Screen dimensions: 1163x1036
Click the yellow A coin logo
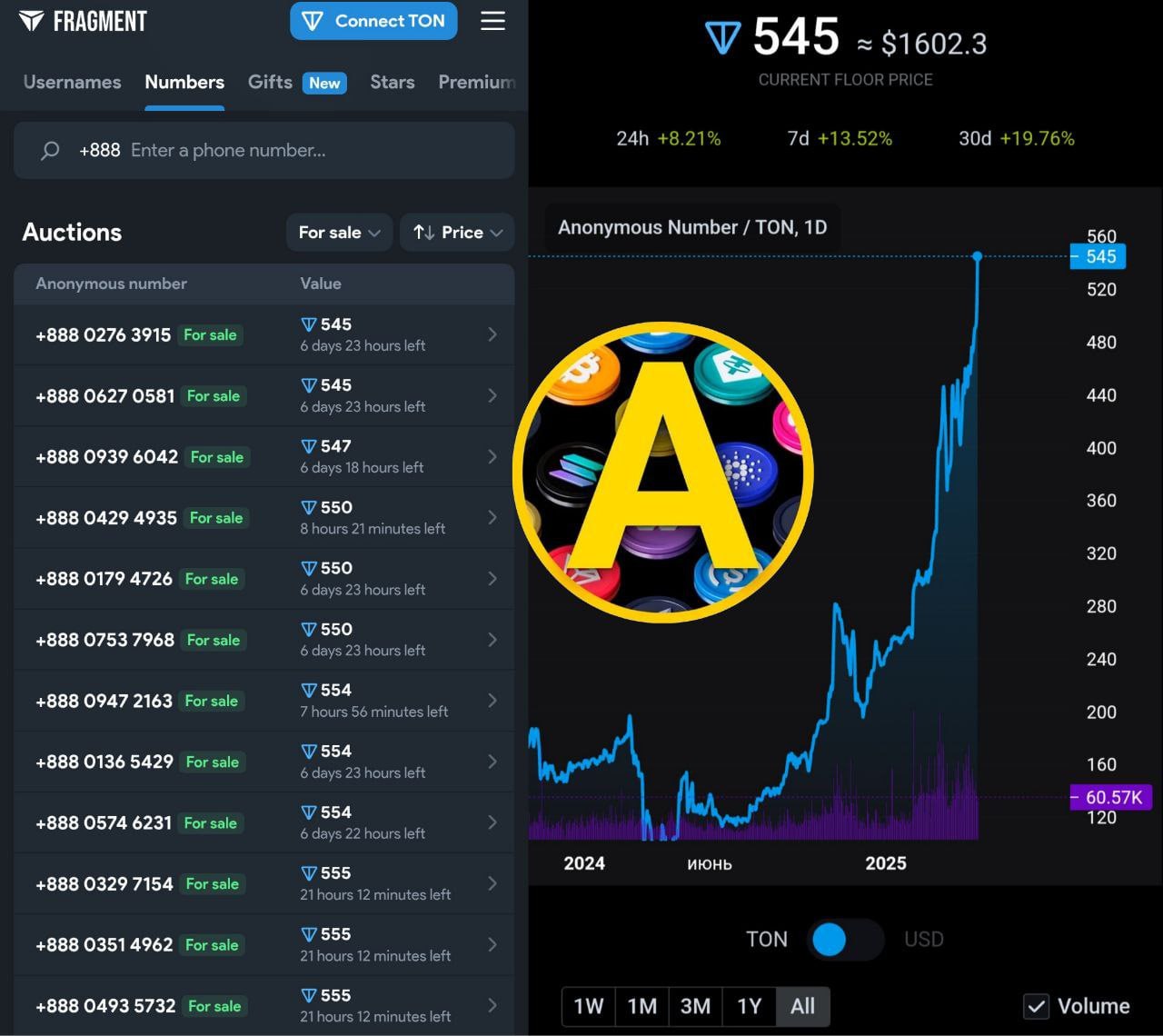662,472
